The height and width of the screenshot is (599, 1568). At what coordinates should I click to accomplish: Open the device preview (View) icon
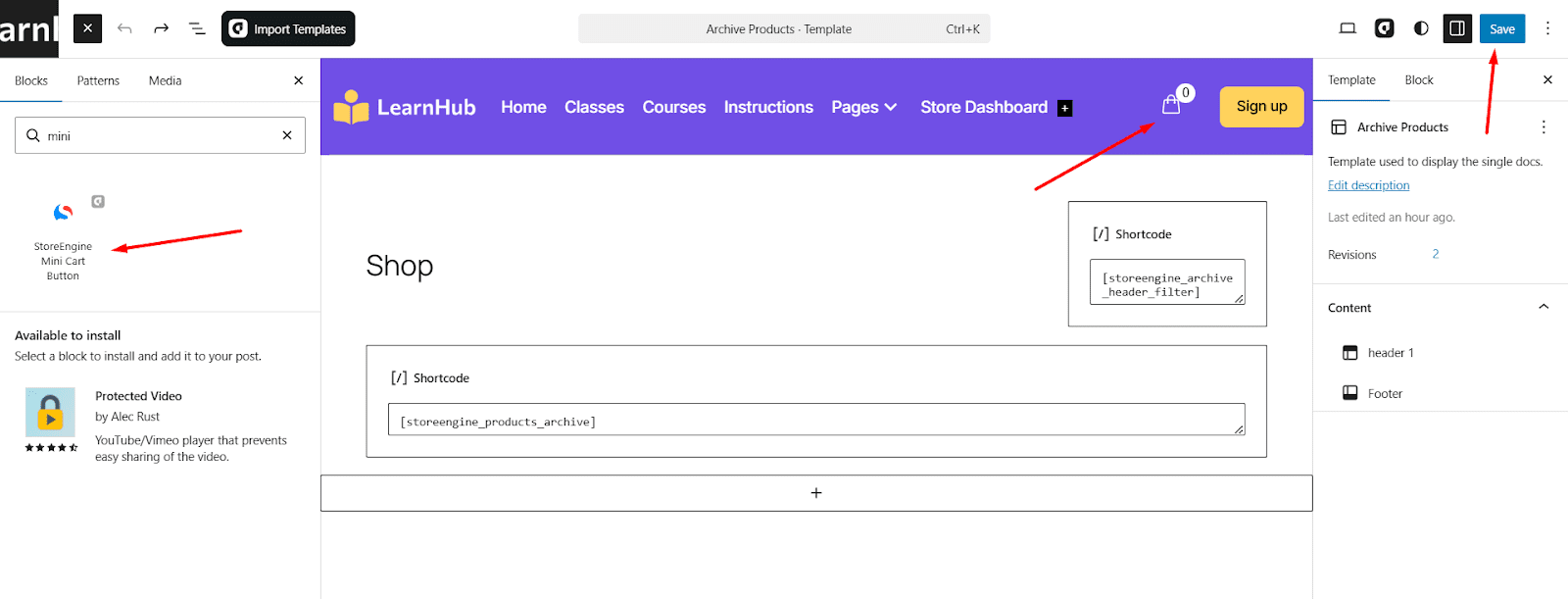tap(1347, 28)
